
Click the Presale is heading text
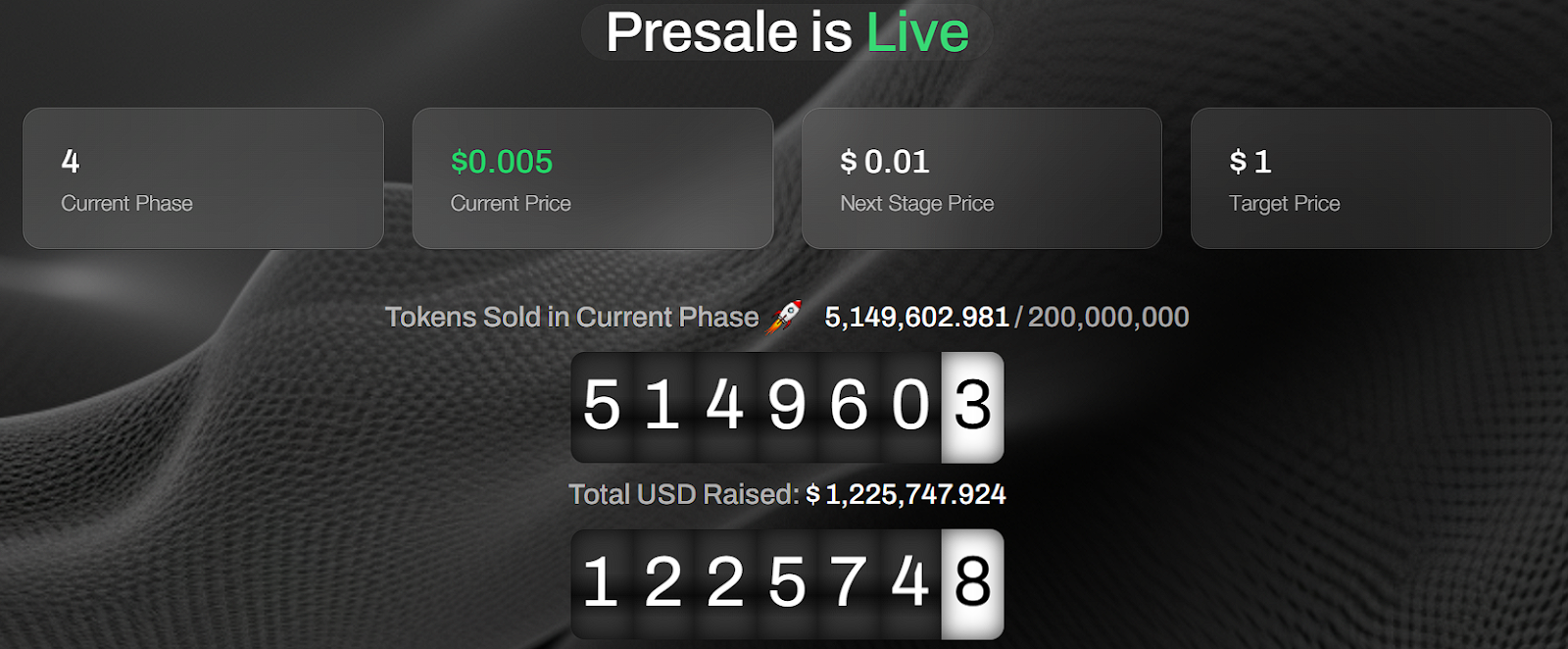(x=730, y=30)
